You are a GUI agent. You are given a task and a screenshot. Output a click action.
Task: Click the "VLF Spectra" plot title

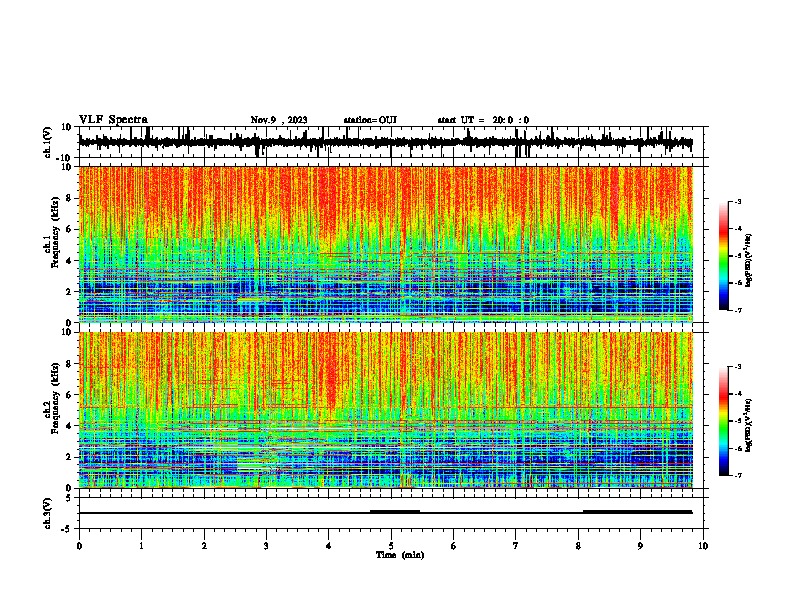113,120
